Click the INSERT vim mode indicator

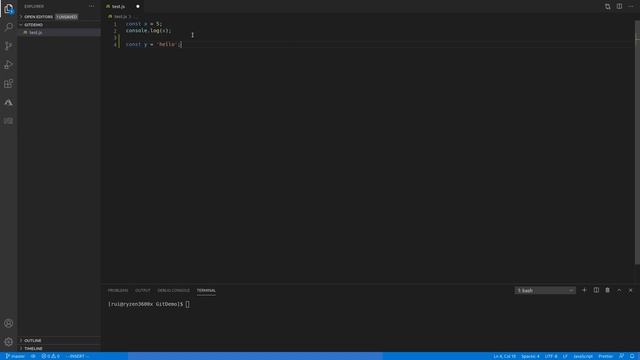click(77, 356)
